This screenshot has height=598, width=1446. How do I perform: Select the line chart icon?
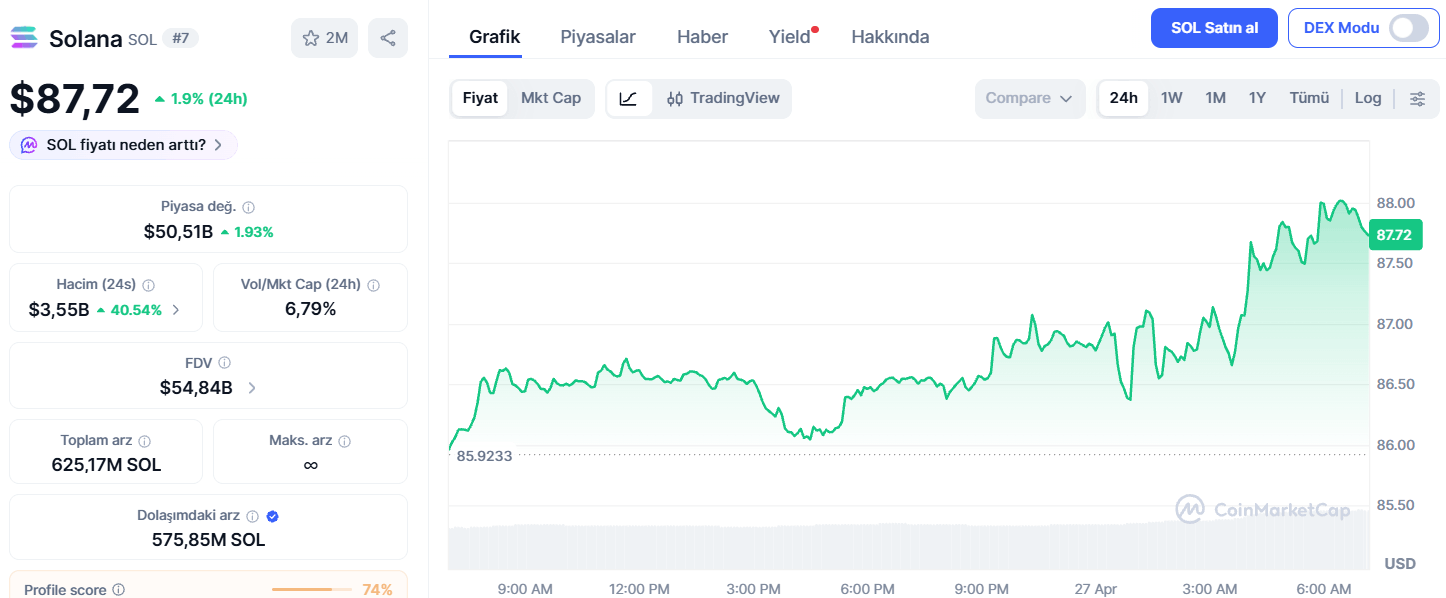pyautogui.click(x=629, y=98)
